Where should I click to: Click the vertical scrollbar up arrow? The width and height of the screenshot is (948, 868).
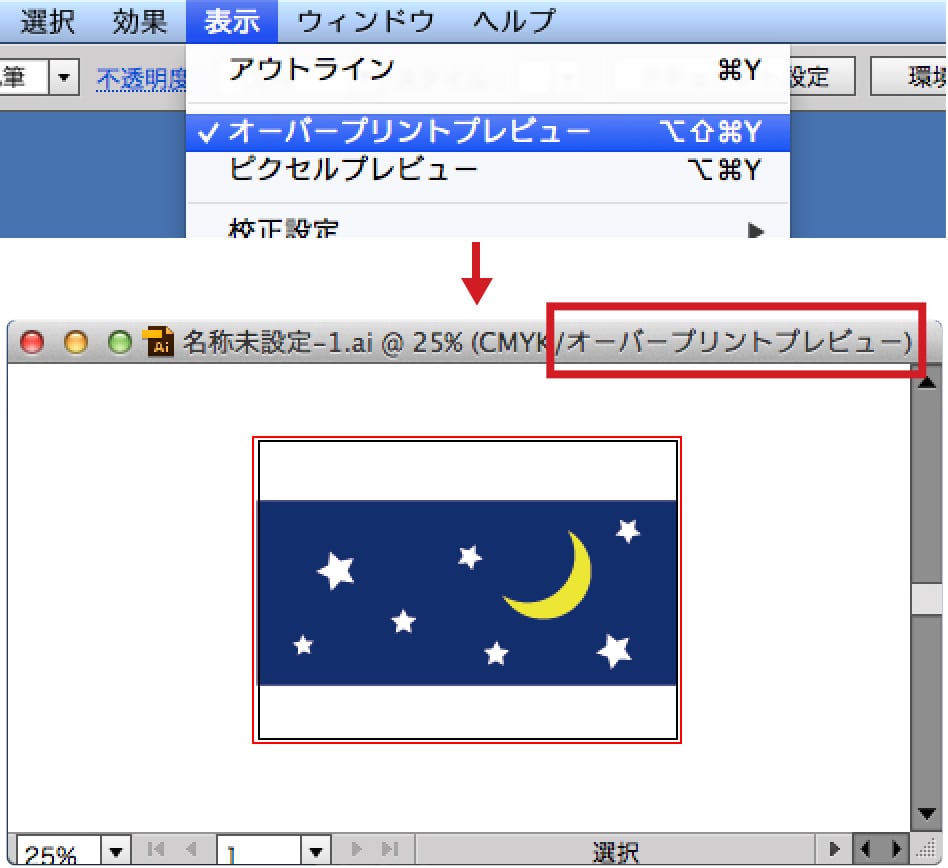[927, 382]
